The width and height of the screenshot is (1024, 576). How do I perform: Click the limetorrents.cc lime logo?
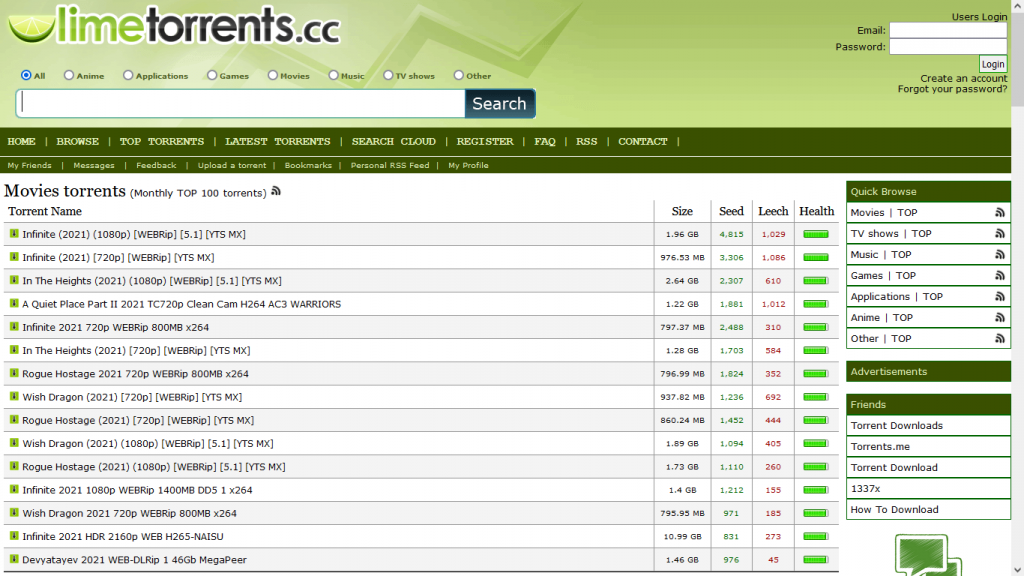point(174,26)
